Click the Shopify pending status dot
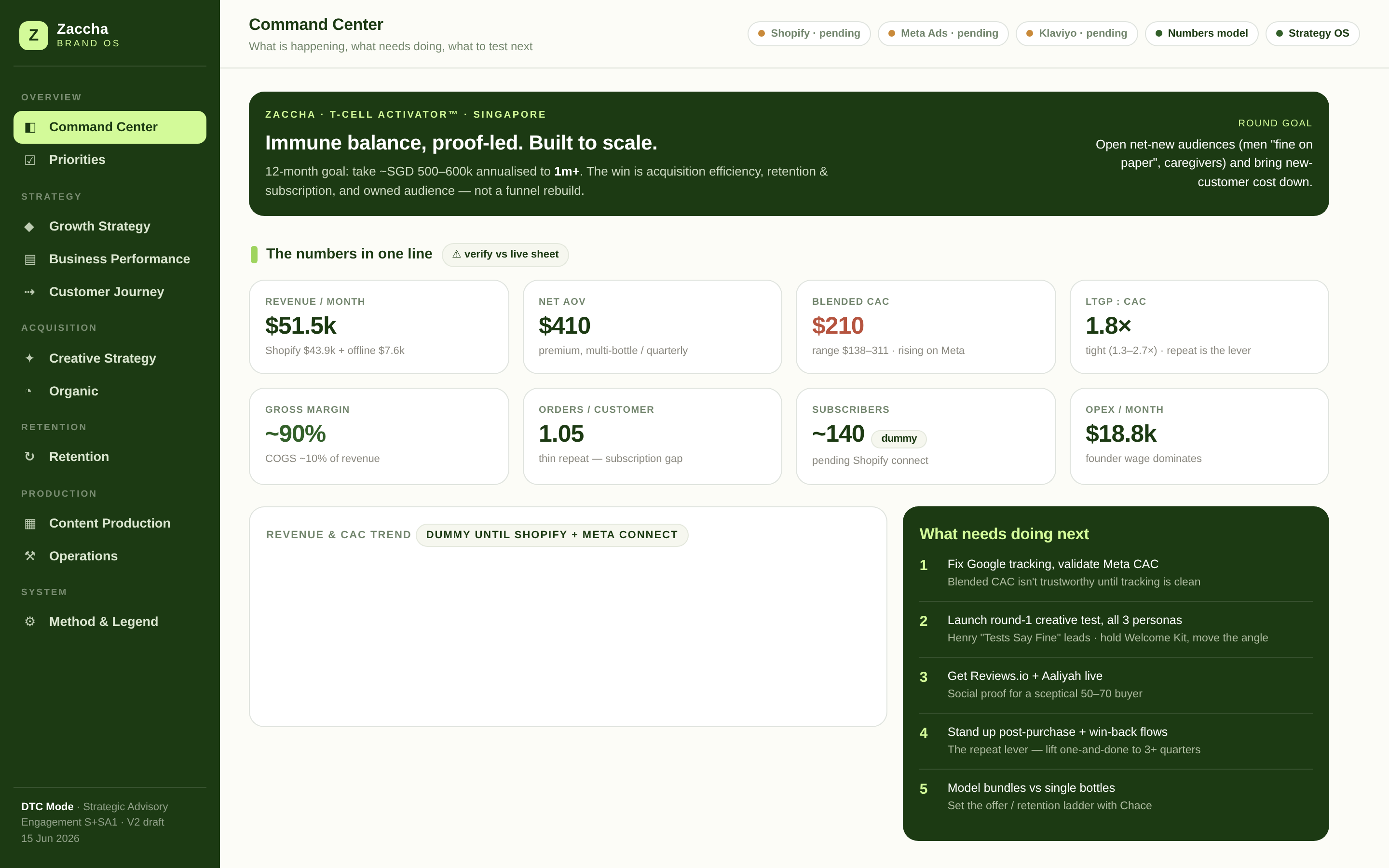This screenshot has height=868, width=1389. pyautogui.click(x=762, y=33)
